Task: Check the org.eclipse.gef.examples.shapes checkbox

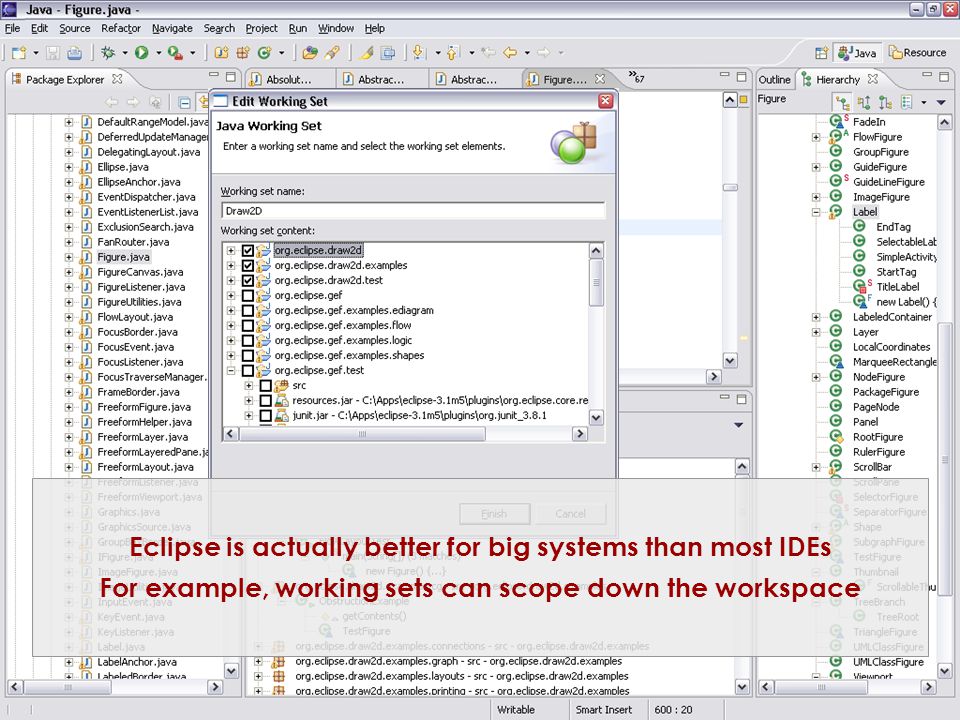Action: coord(248,356)
